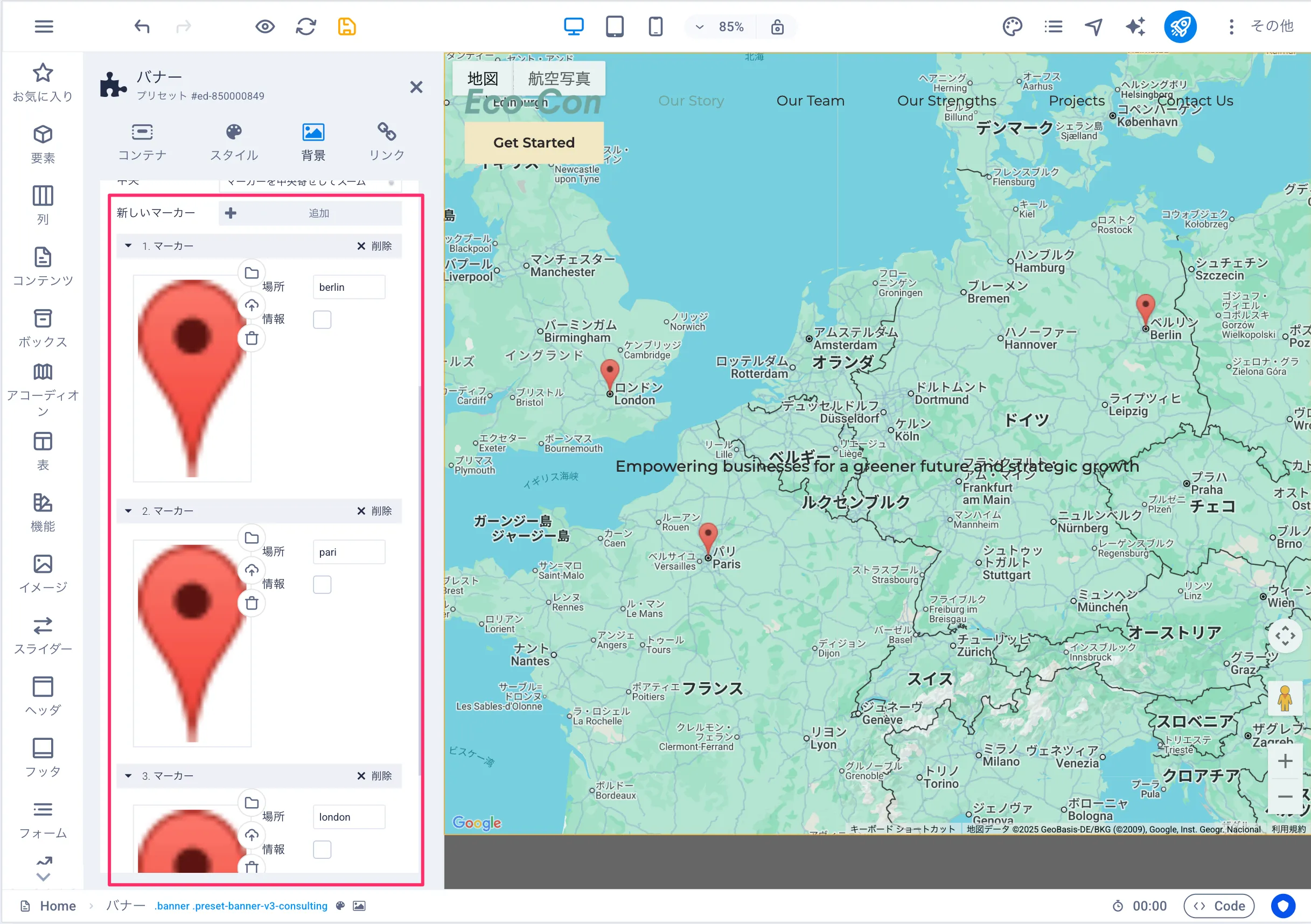Screen dimensions: 1311x924
Task: Open the color palette theme icon
Action: pyautogui.click(x=1012, y=26)
